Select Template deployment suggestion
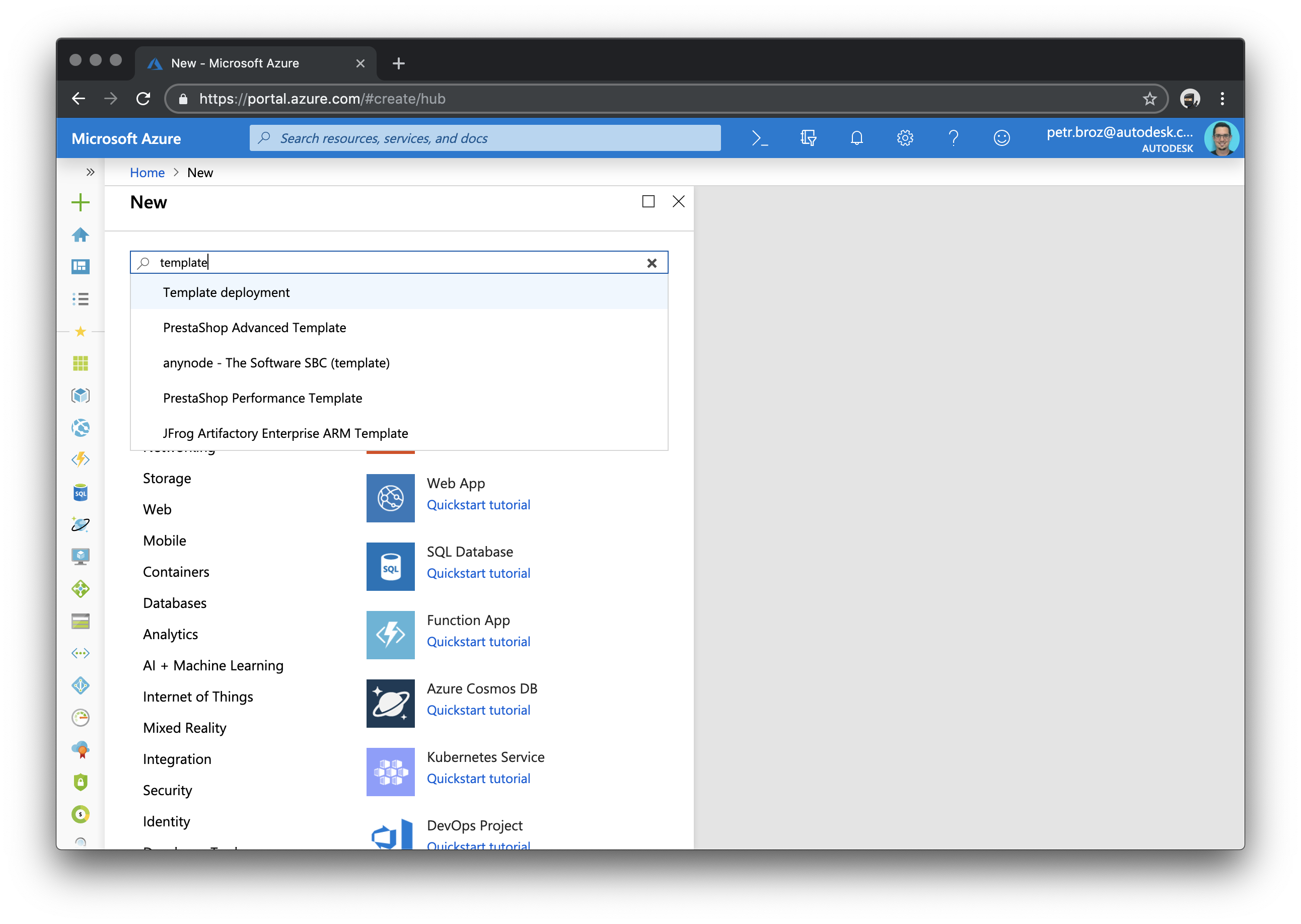 pyautogui.click(x=399, y=292)
